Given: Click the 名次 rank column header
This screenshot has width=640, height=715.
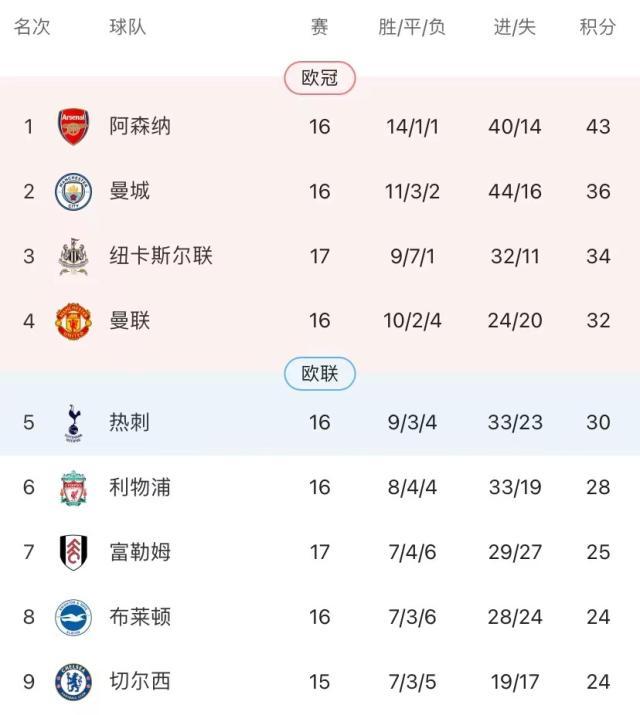Looking at the screenshot, I should pyautogui.click(x=31, y=27).
